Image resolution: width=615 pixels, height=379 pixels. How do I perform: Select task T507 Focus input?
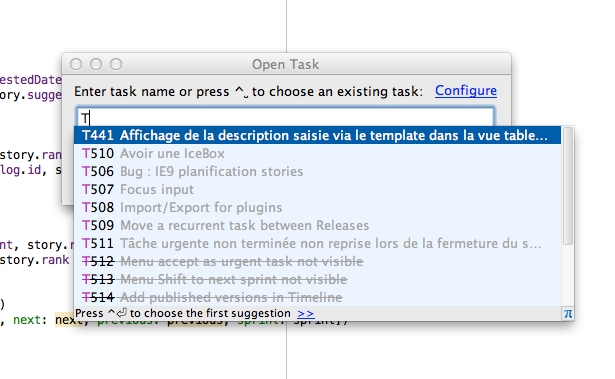(x=317, y=190)
